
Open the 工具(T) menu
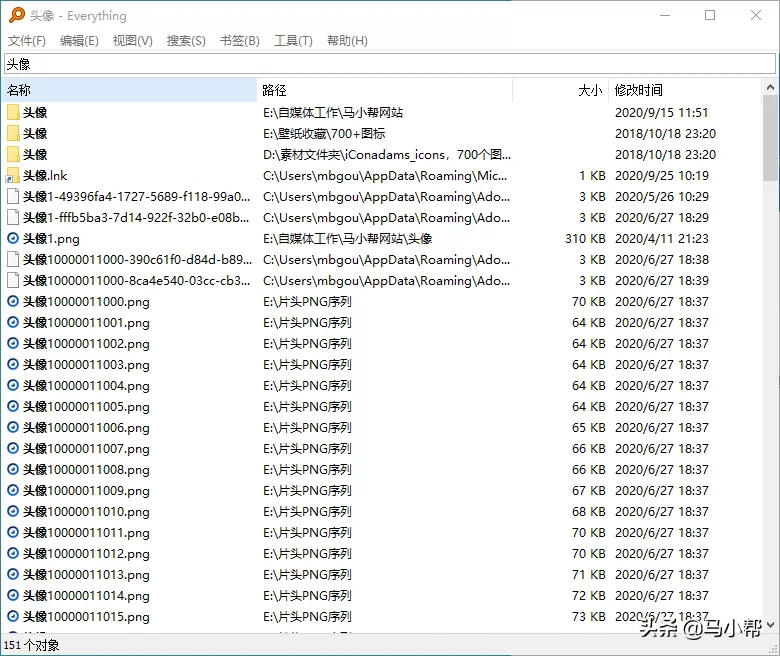(x=293, y=41)
